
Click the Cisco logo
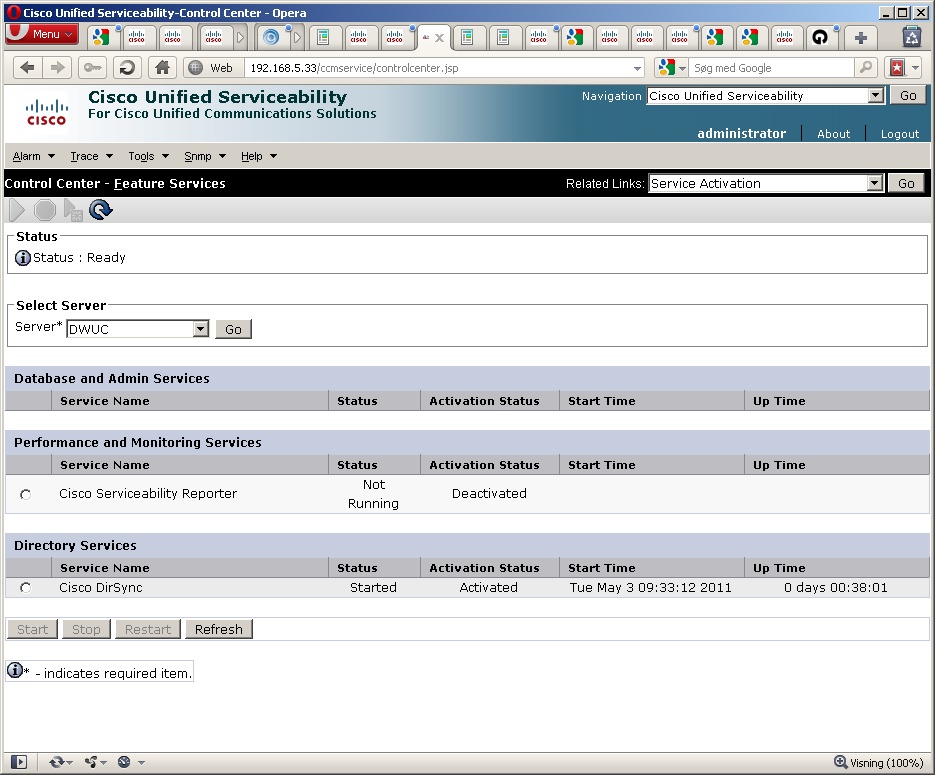(x=47, y=113)
